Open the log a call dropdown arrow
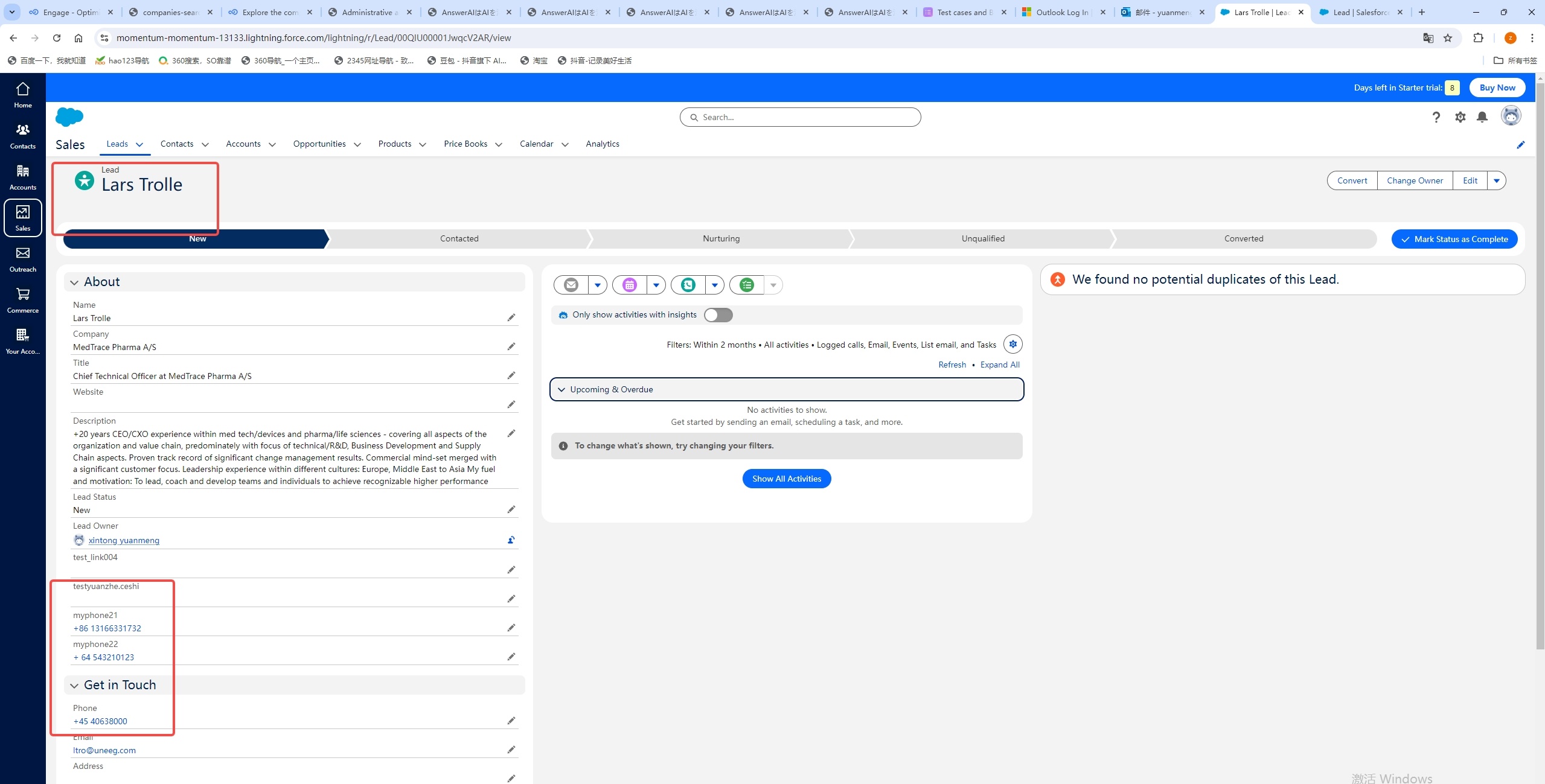This screenshot has height=784, width=1545. pyautogui.click(x=715, y=285)
